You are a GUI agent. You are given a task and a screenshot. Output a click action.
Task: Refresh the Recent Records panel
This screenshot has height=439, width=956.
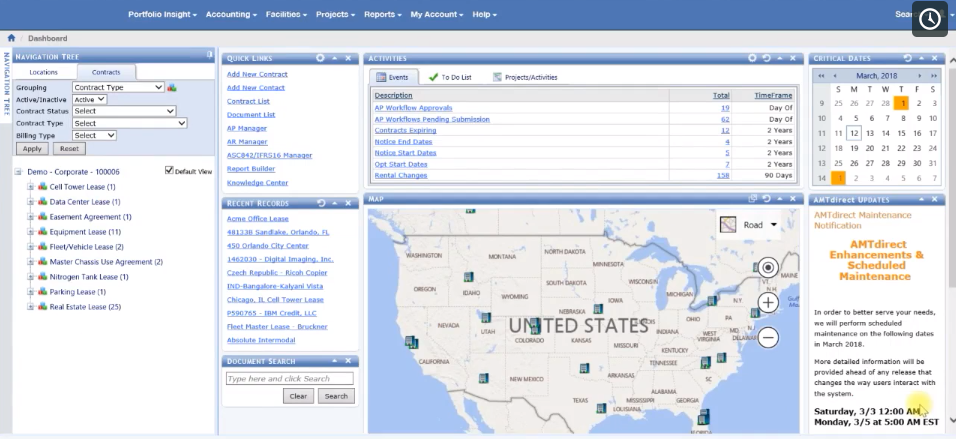click(321, 203)
